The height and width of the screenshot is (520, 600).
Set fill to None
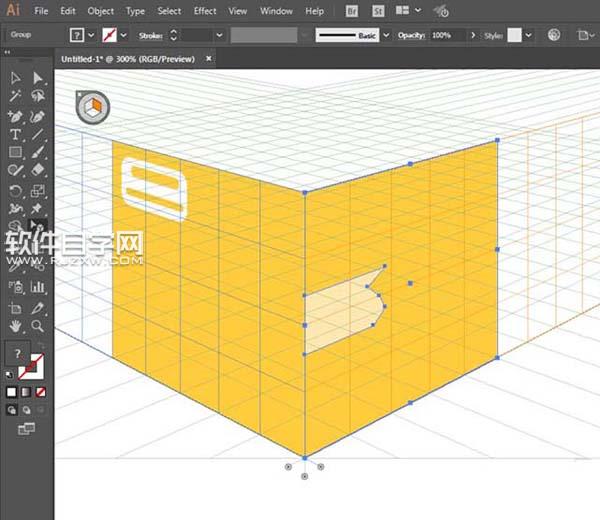[x=41, y=392]
